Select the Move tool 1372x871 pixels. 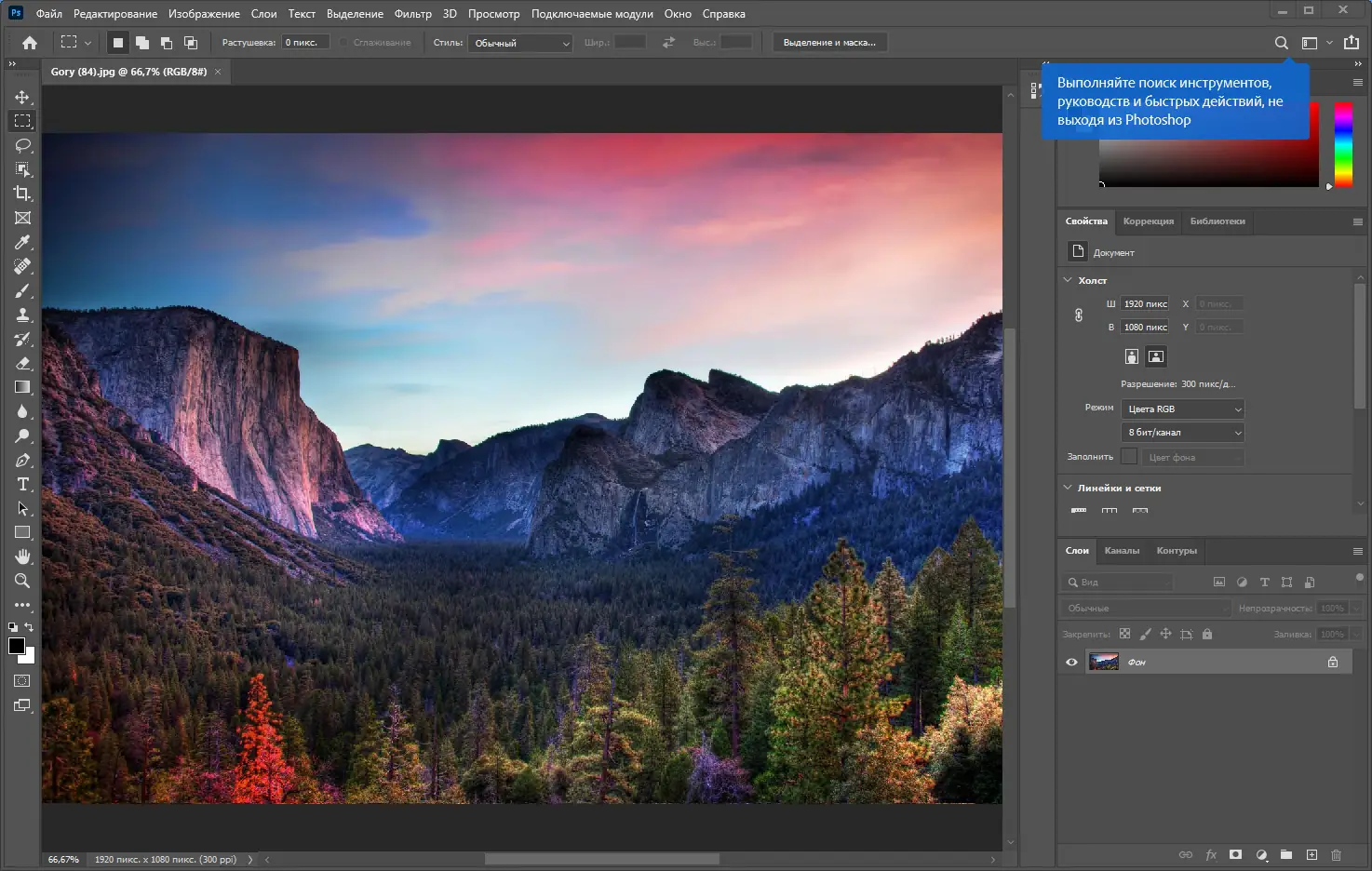pyautogui.click(x=22, y=97)
